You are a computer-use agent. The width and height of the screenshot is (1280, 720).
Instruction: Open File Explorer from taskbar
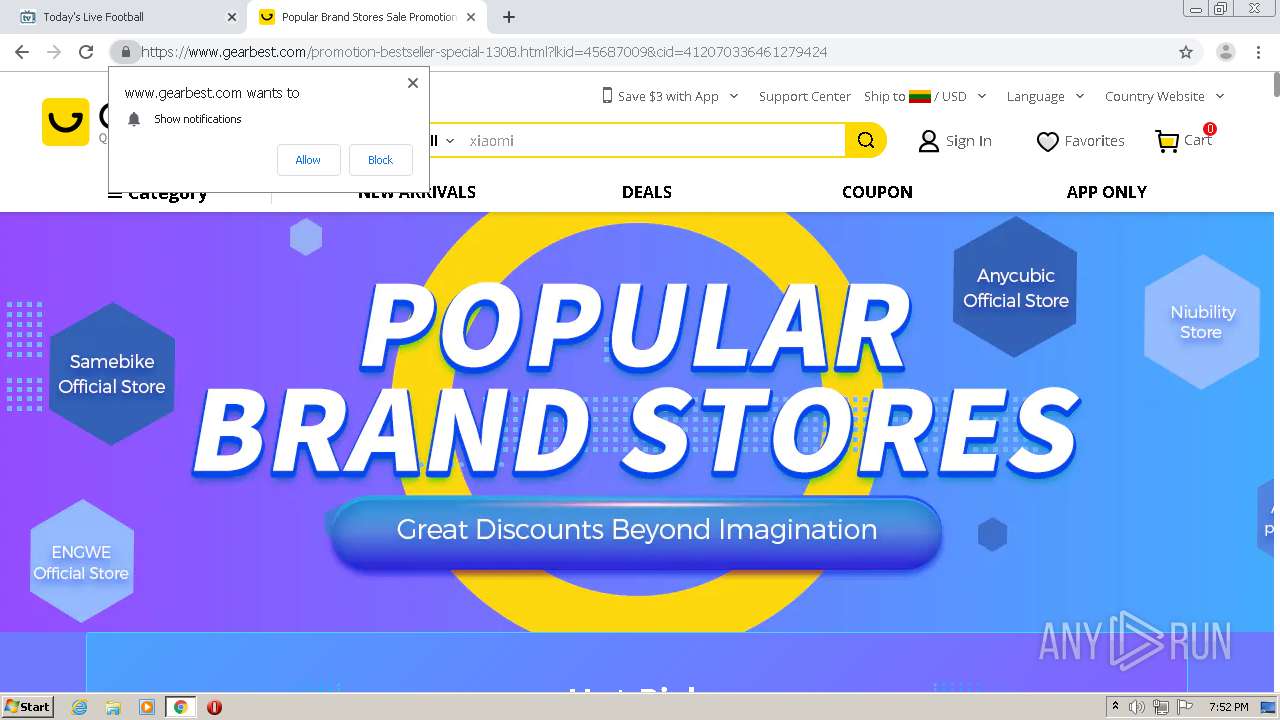(113, 707)
